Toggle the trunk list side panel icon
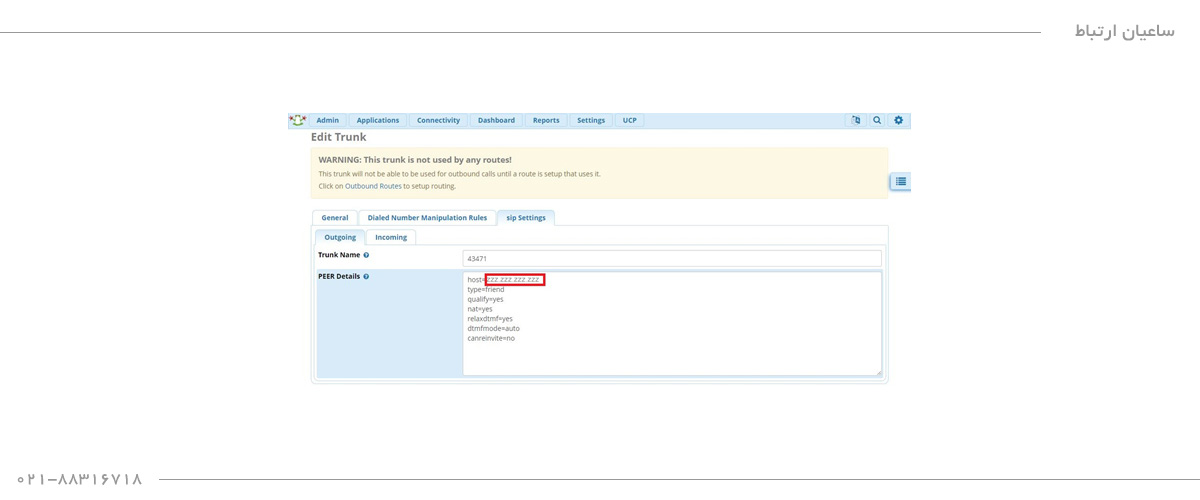The image size is (1200, 500). pyautogui.click(x=900, y=181)
